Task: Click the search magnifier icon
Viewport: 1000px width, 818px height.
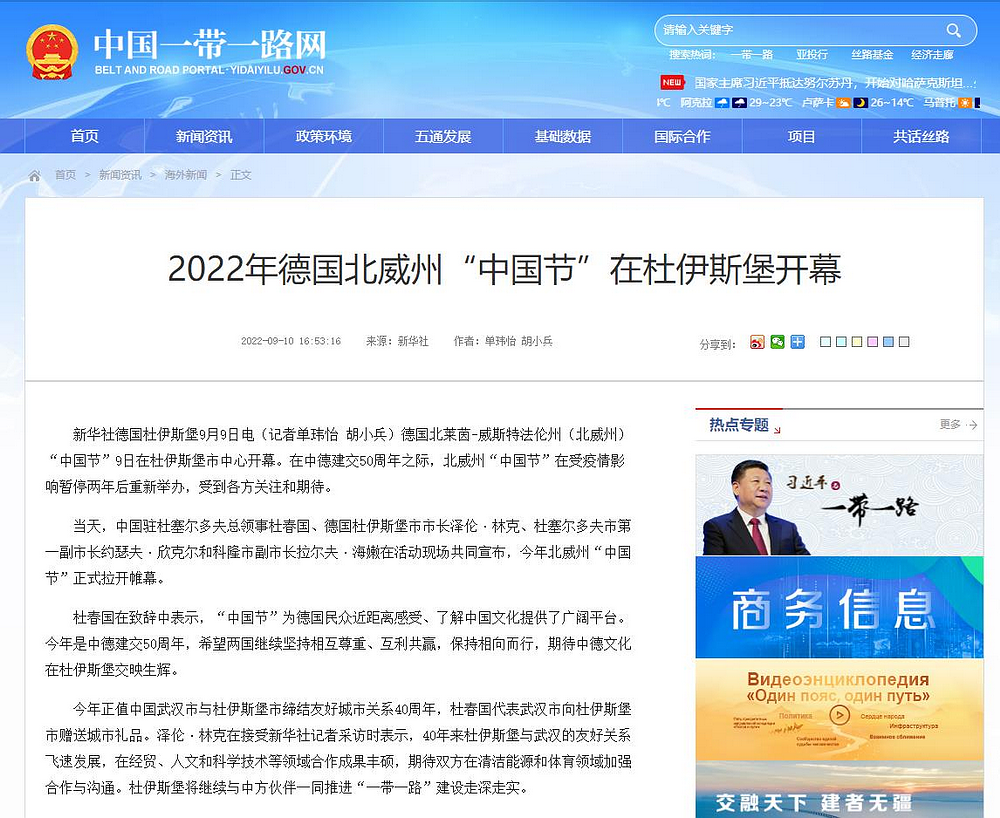Action: click(x=954, y=30)
